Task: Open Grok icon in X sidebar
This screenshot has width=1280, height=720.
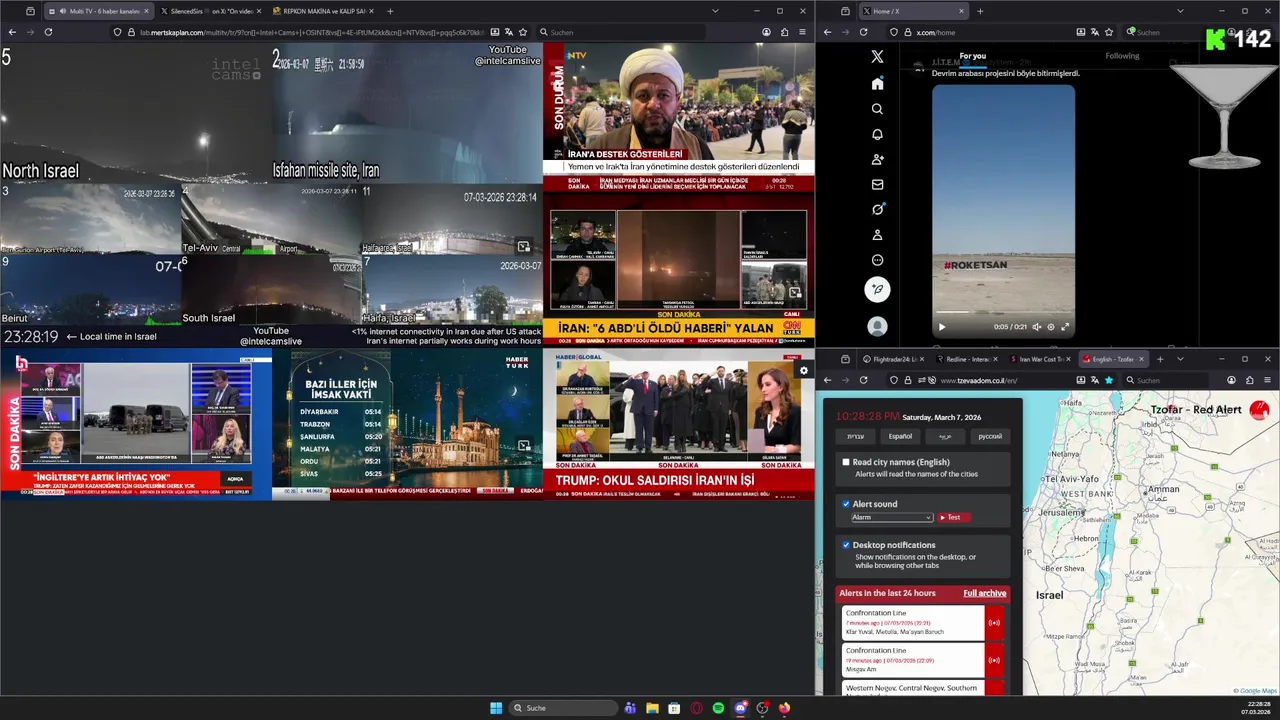Action: pyautogui.click(x=877, y=209)
